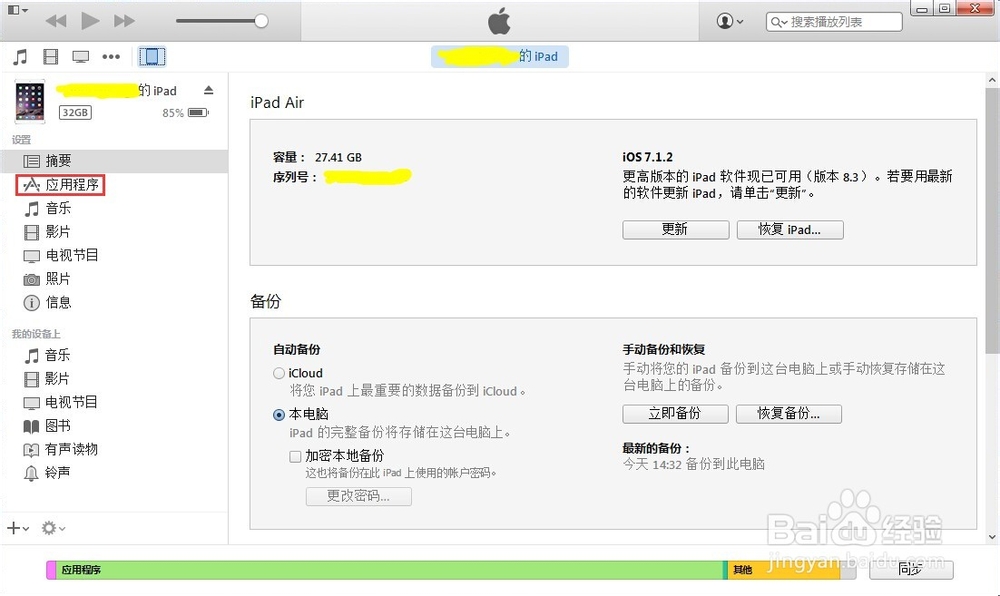Open the search options magnifier dropdown
The height and width of the screenshot is (596, 1000).
click(x=779, y=22)
